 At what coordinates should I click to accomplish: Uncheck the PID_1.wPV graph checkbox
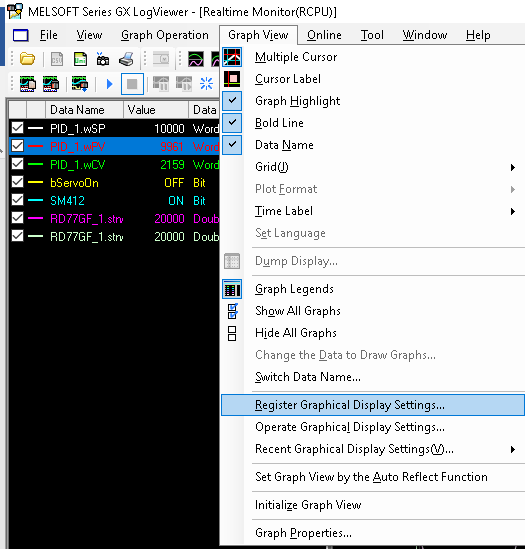point(18,146)
